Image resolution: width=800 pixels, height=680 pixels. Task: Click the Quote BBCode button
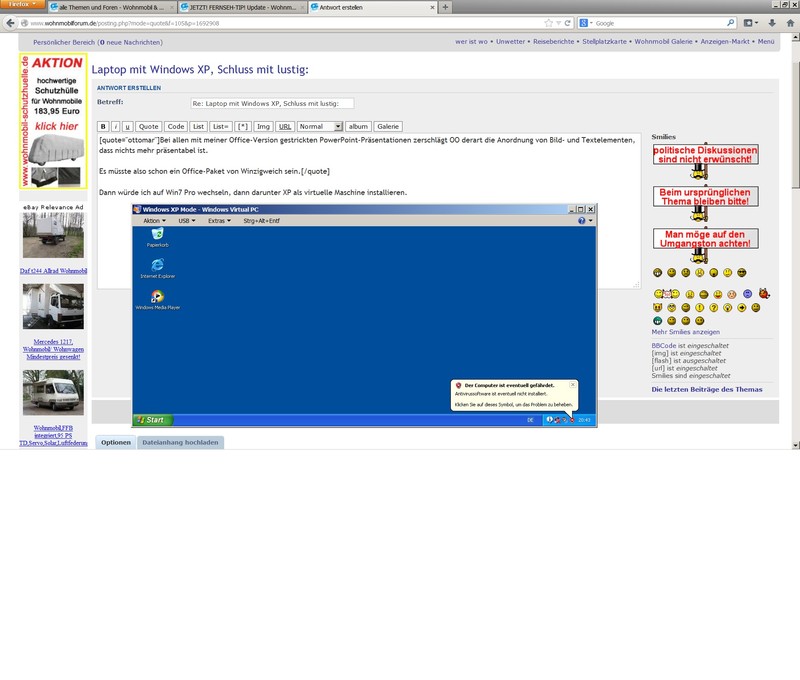click(148, 127)
